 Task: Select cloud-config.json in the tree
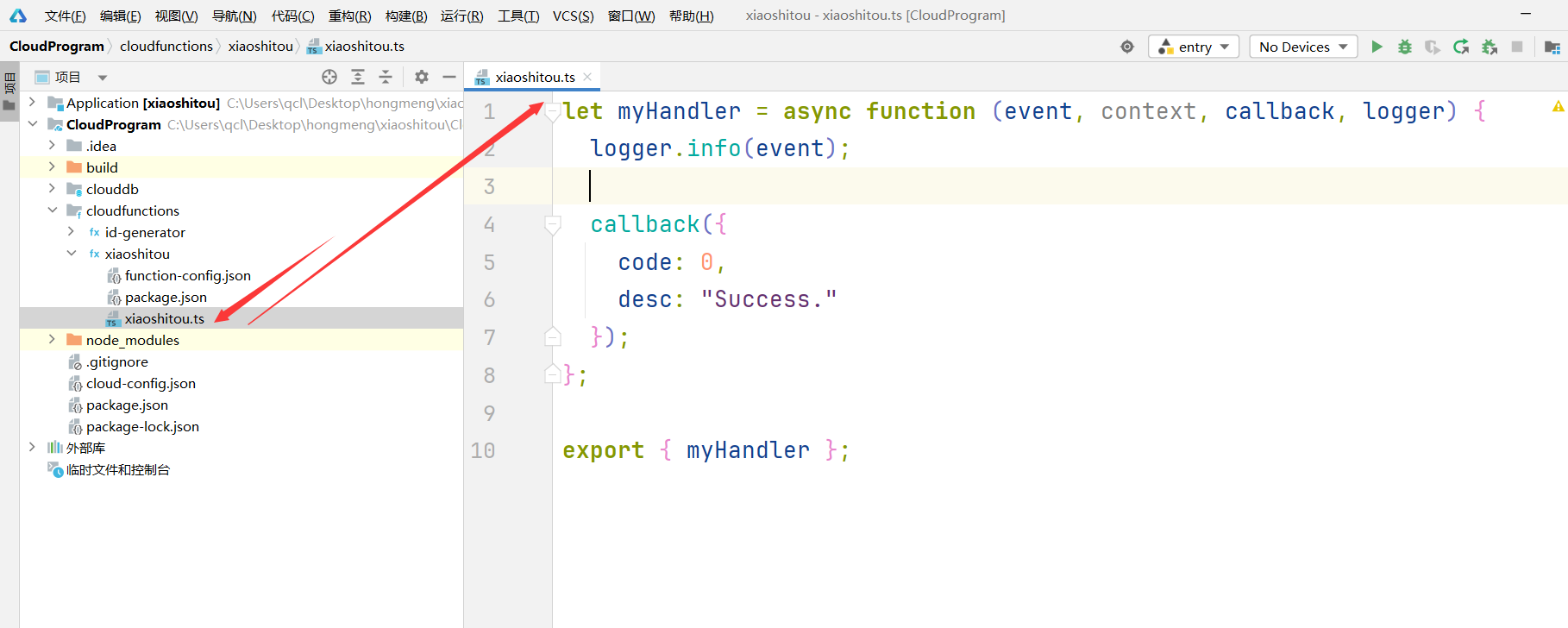pos(141,383)
